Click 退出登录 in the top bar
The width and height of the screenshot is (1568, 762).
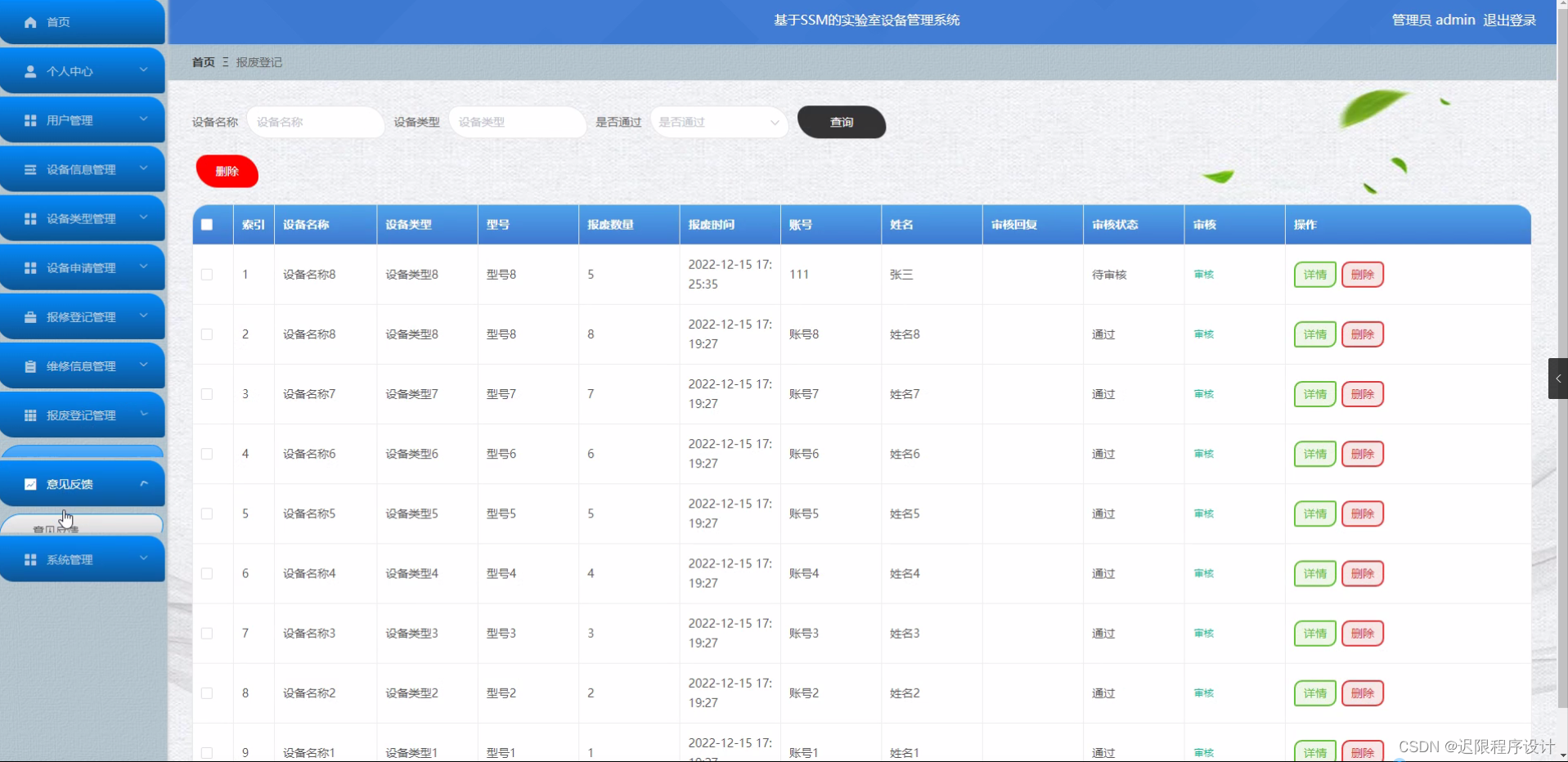1509,20
